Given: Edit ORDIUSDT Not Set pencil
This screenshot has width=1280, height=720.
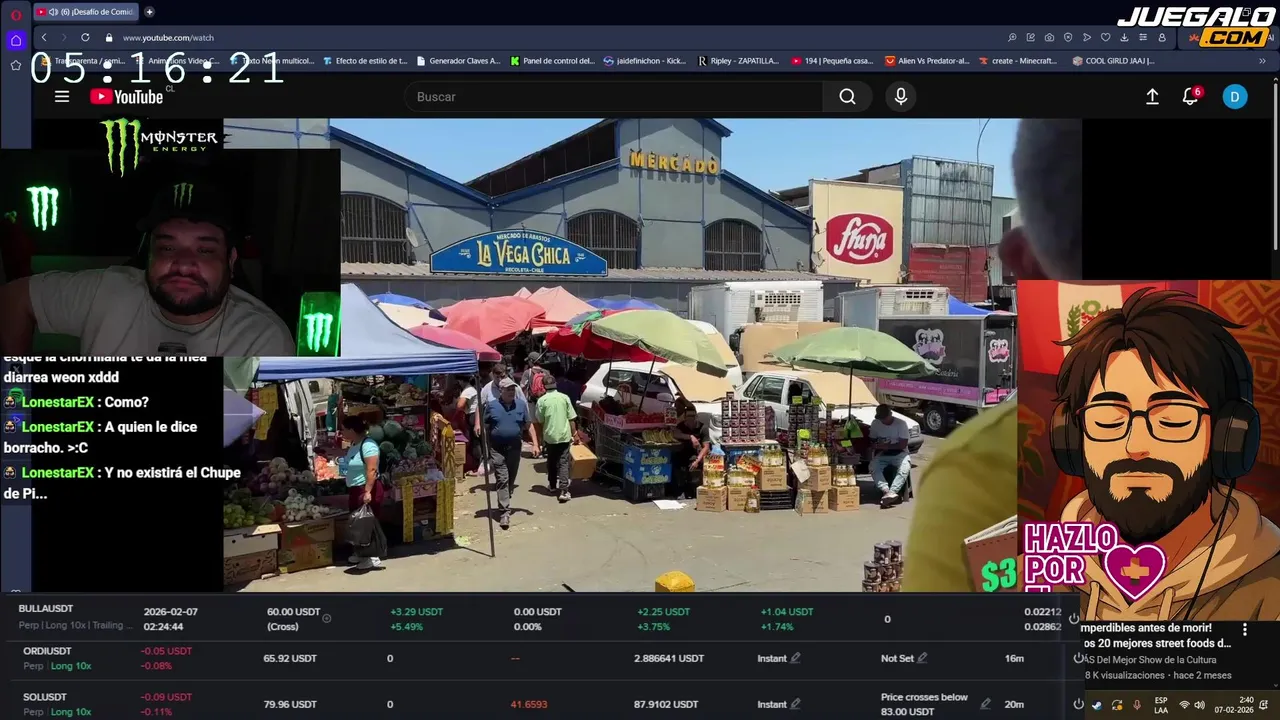Looking at the screenshot, I should 922,658.
